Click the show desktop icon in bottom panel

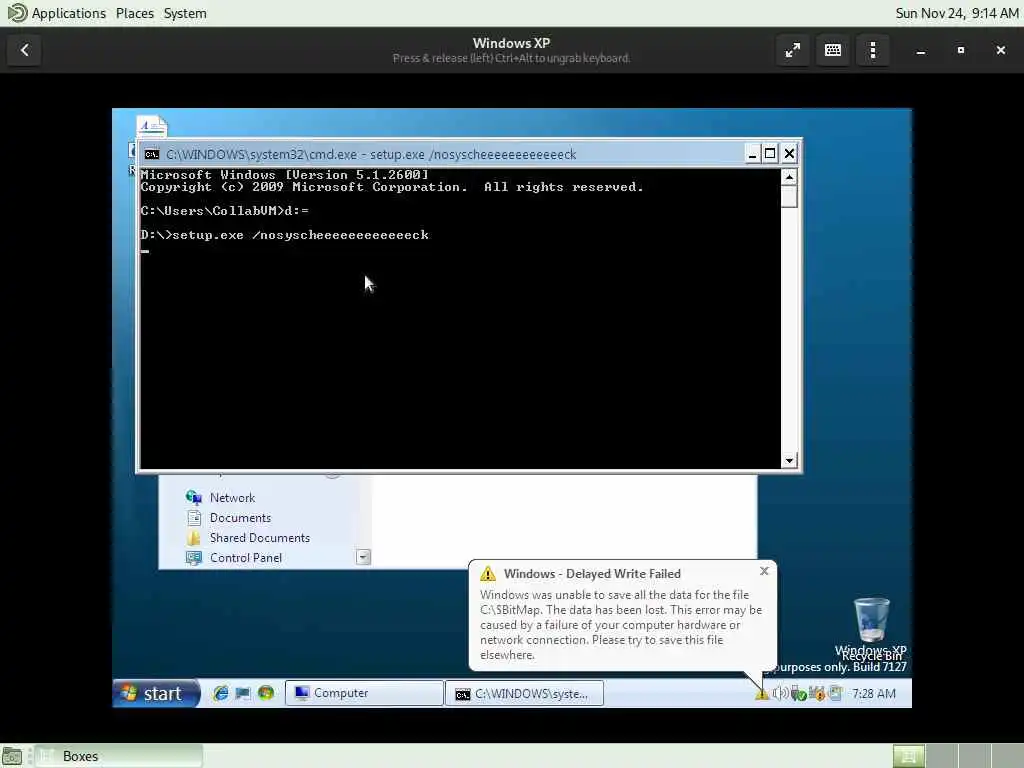(x=12, y=756)
